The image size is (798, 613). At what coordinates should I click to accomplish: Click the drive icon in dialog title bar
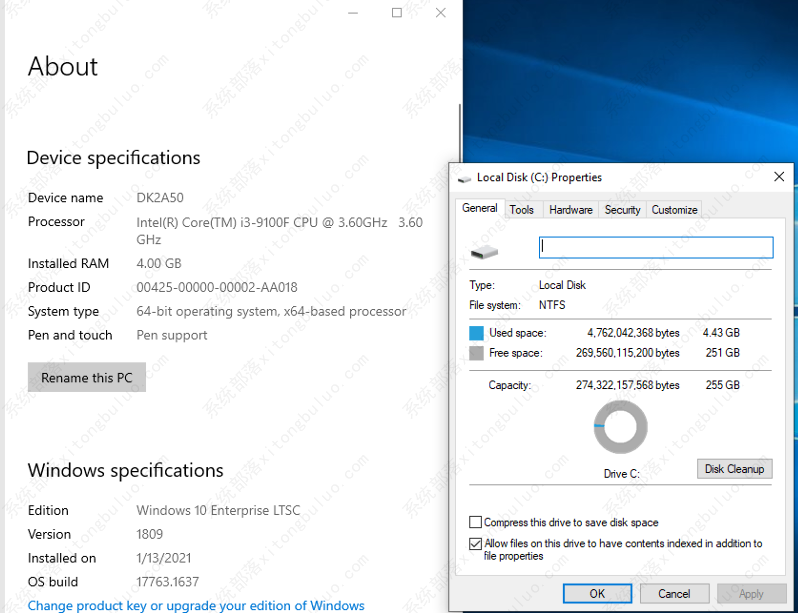464,178
